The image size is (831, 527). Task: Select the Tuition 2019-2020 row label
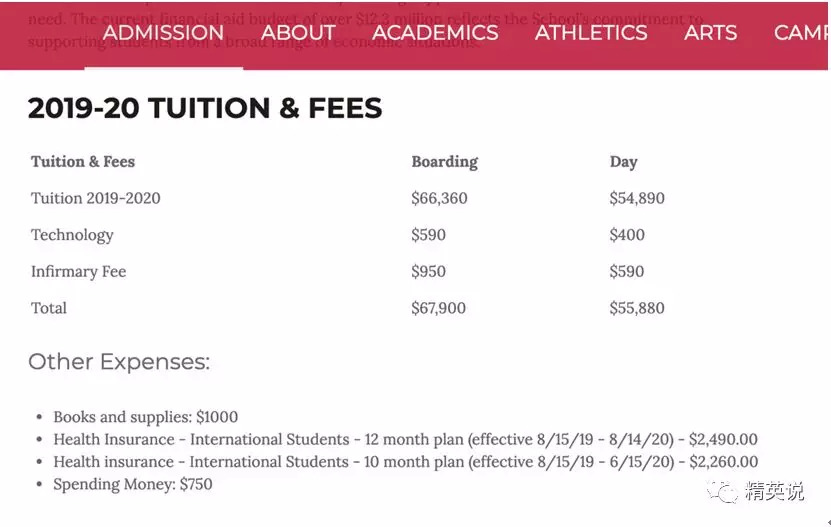tap(96, 198)
